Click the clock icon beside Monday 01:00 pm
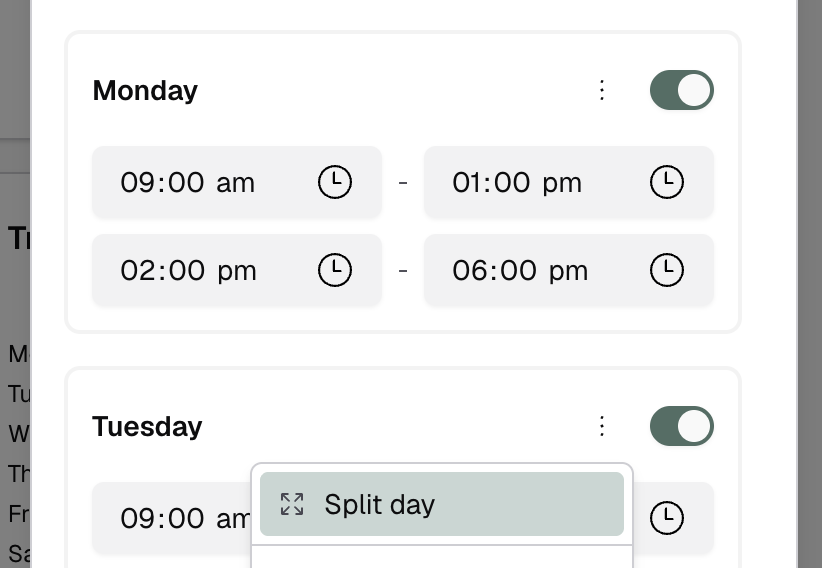 pos(666,182)
